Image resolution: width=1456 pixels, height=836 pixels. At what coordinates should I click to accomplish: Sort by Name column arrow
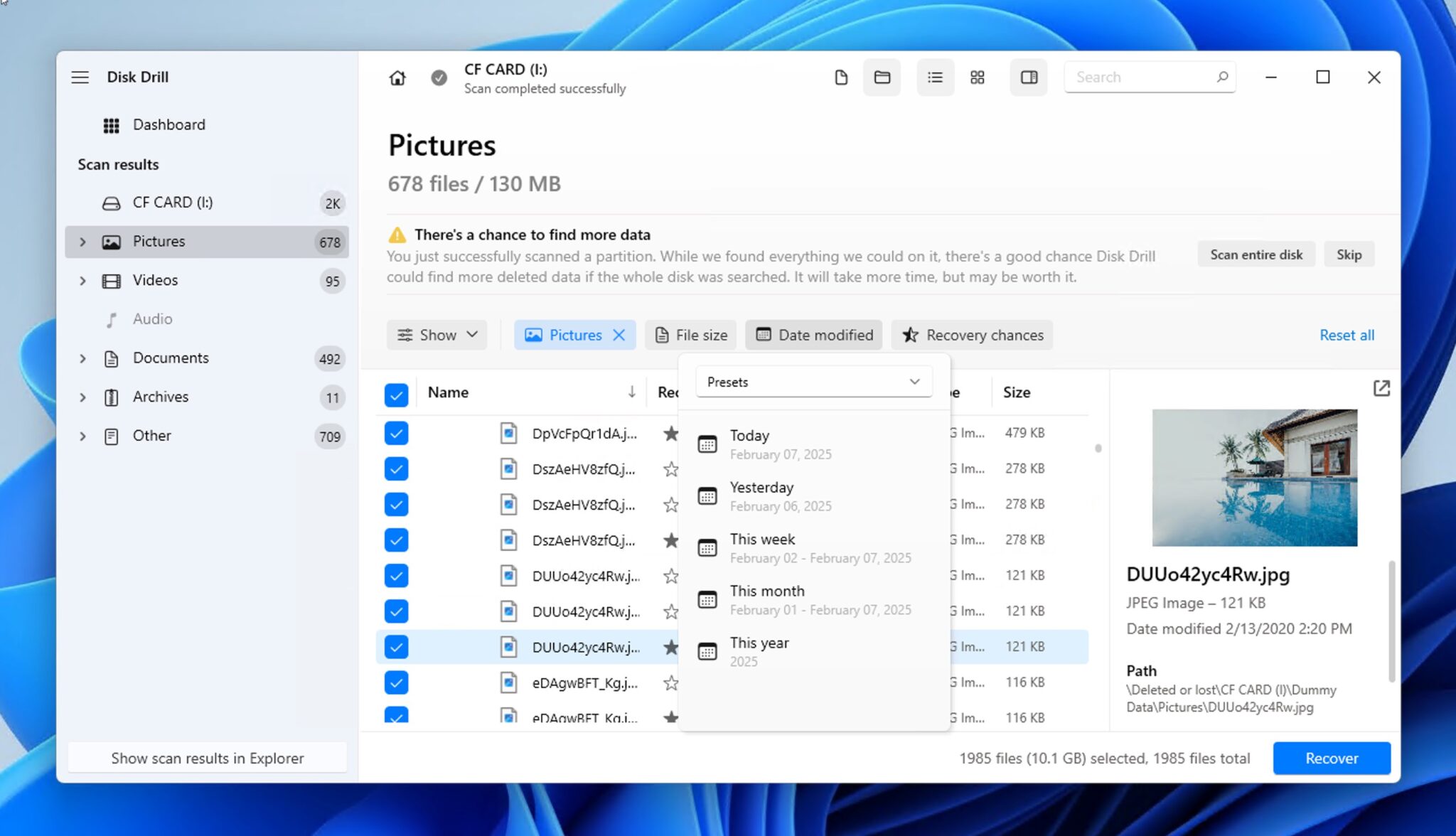pos(631,392)
